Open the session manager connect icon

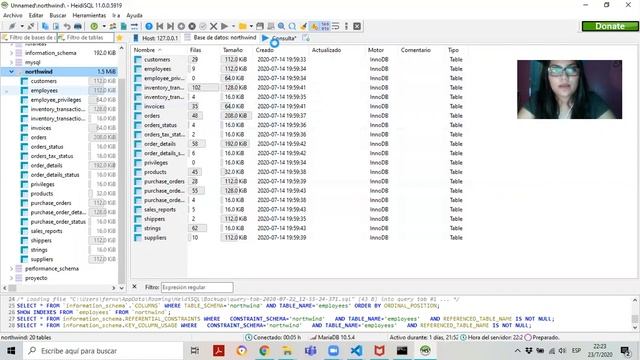12,26
